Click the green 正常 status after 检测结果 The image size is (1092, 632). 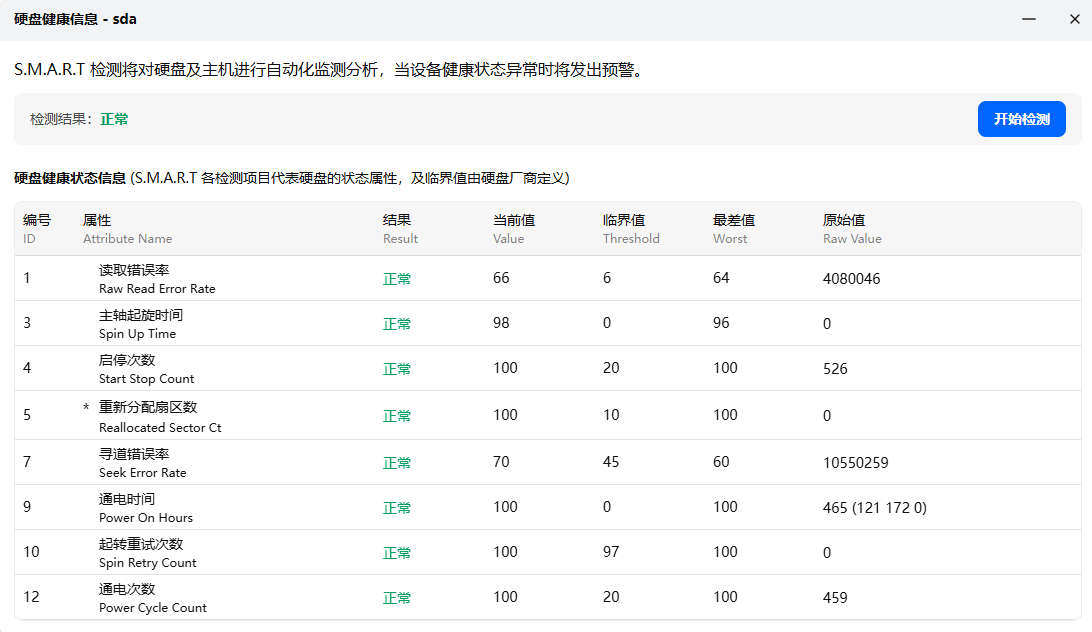(114, 119)
